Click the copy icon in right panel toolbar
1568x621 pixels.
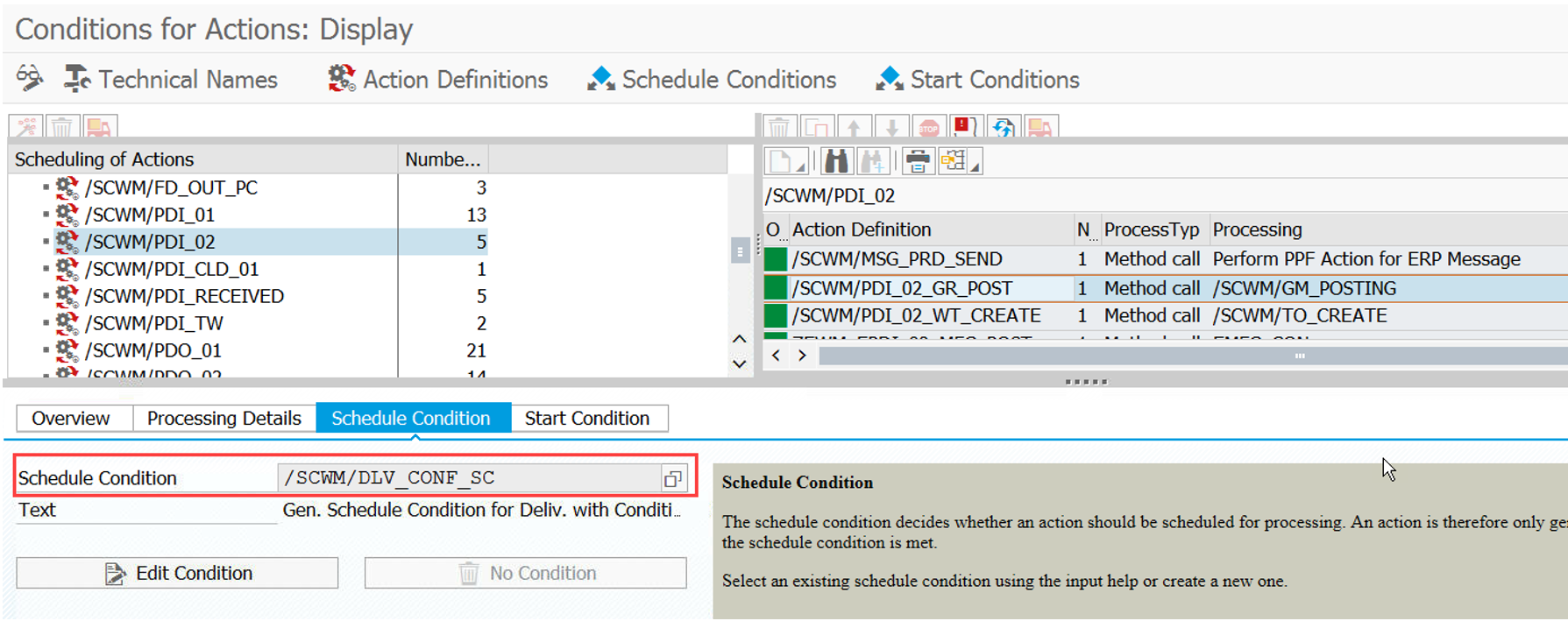[x=817, y=127]
